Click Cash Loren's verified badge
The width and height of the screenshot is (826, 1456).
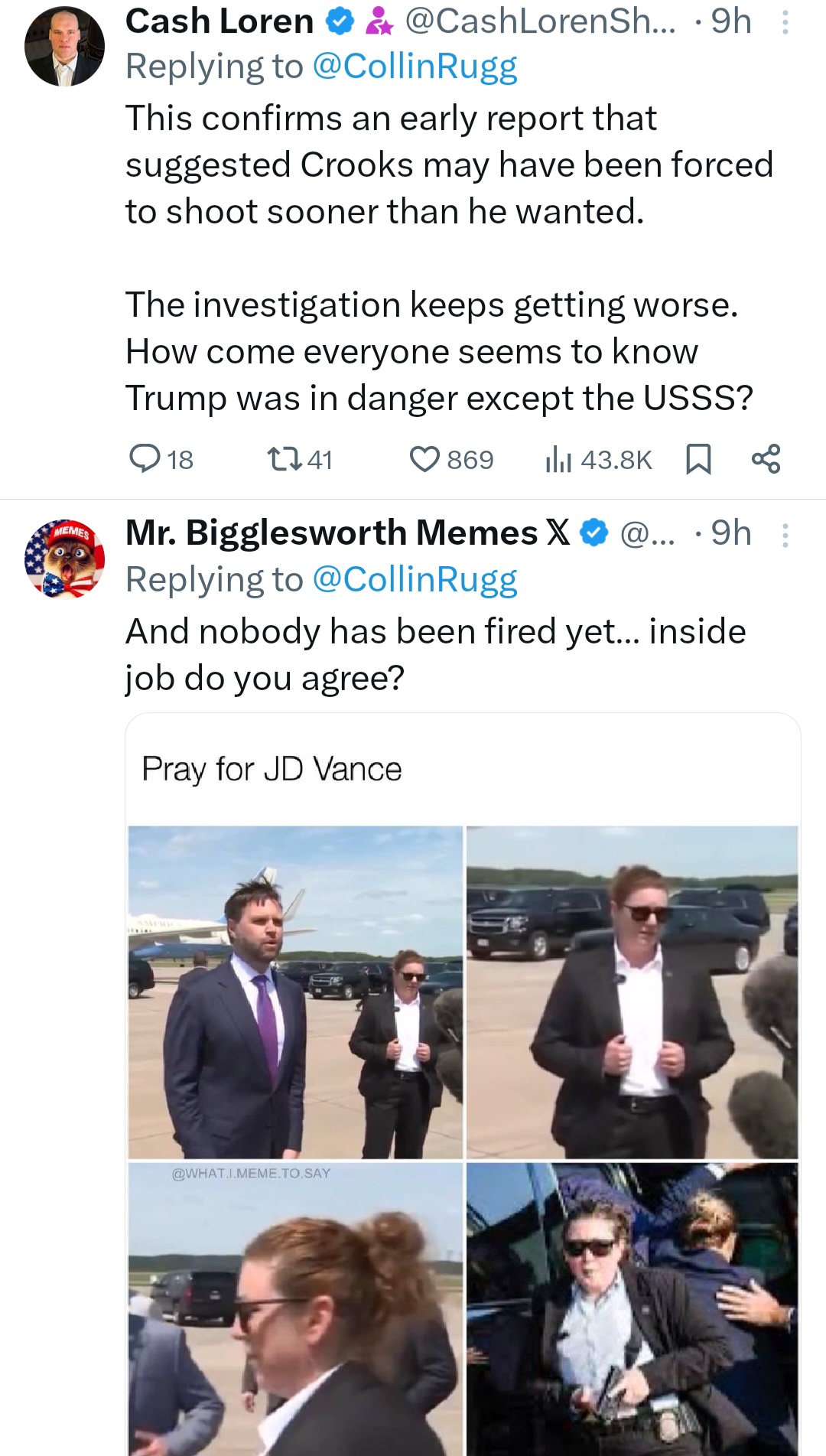coord(340,23)
